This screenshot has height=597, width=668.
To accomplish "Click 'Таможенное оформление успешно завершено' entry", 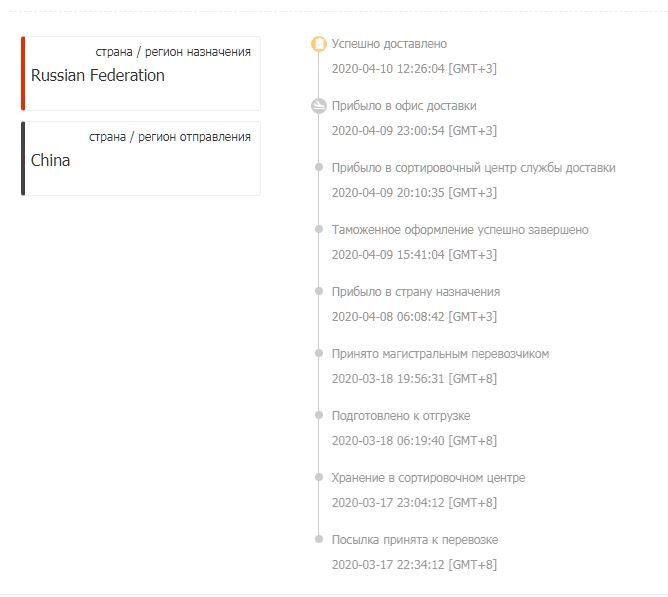I will tap(460, 230).
